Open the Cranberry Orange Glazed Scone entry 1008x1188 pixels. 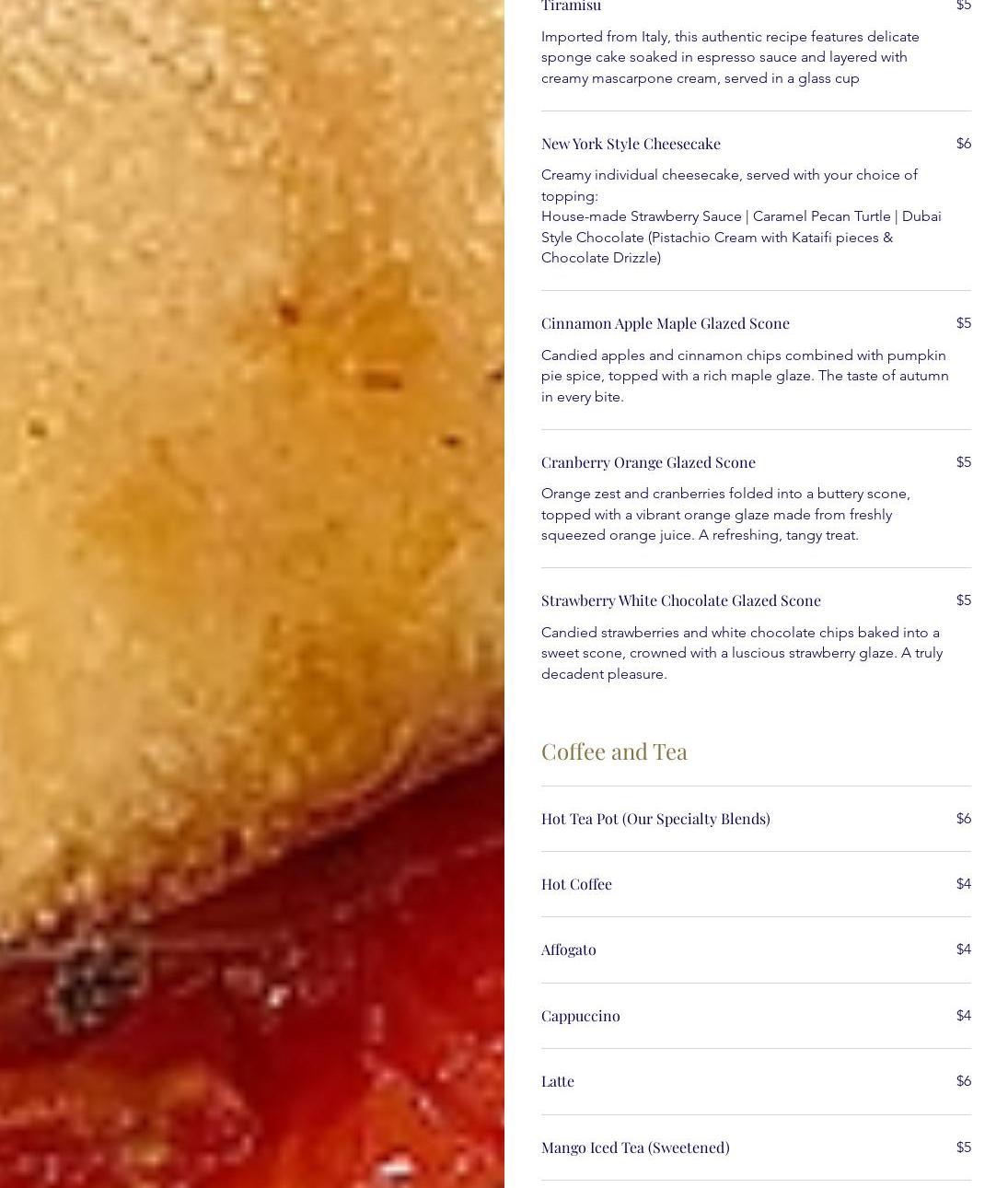coord(648,462)
